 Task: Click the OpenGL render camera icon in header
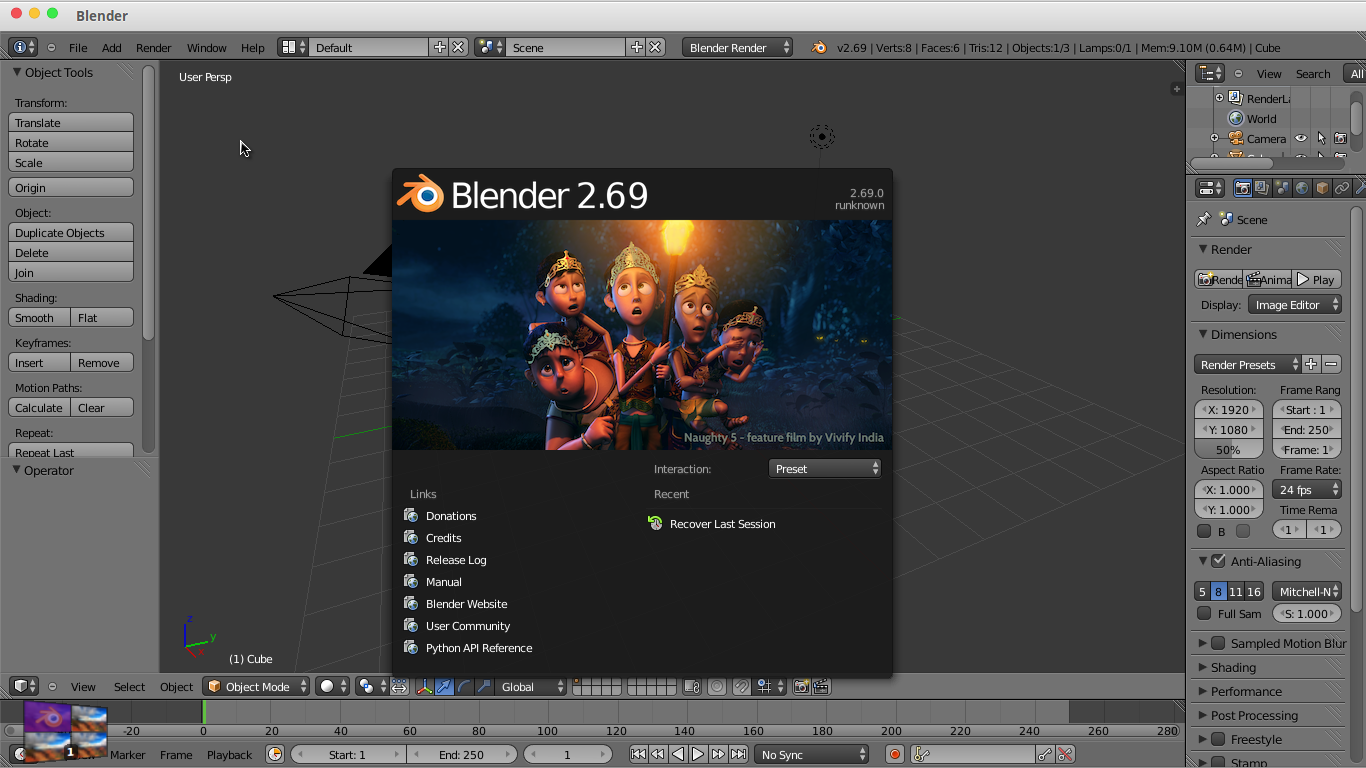(801, 687)
